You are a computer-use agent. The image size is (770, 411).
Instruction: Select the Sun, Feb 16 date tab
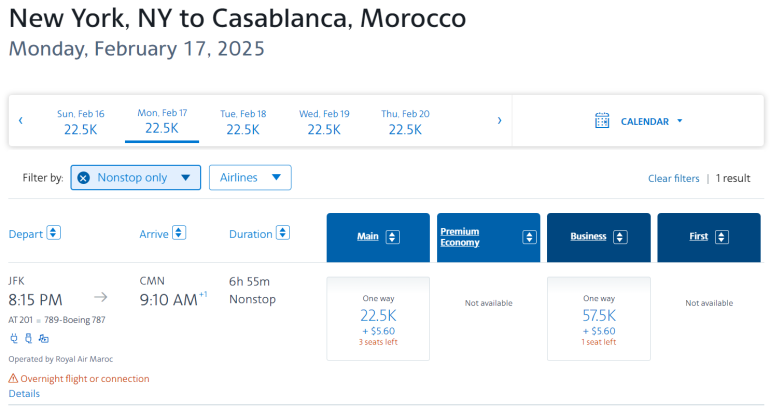[x=80, y=121]
